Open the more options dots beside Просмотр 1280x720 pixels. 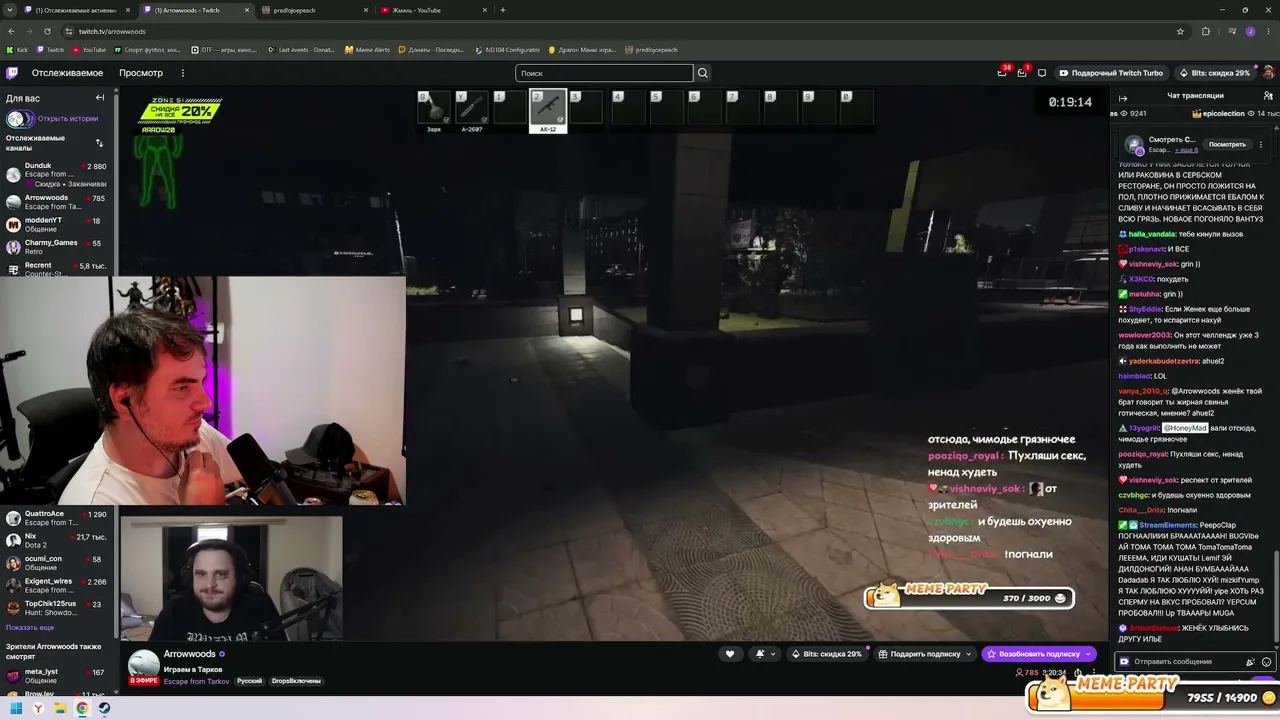tap(182, 73)
